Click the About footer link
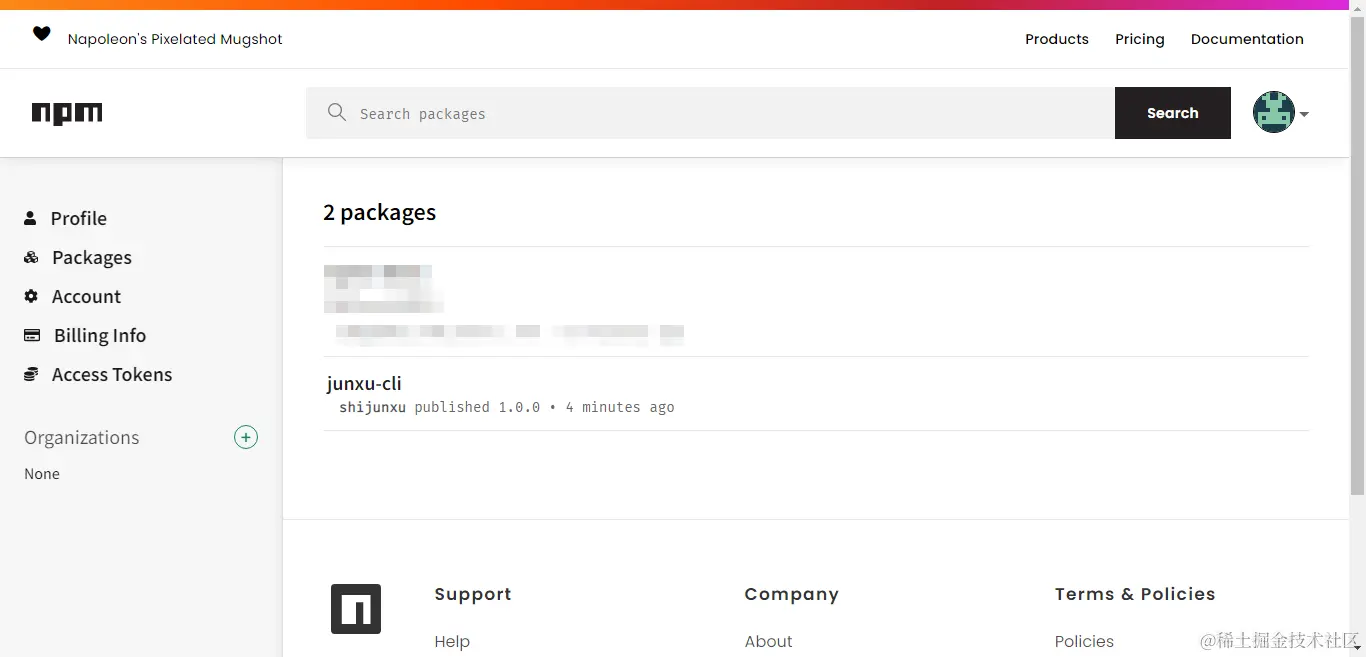 [768, 641]
